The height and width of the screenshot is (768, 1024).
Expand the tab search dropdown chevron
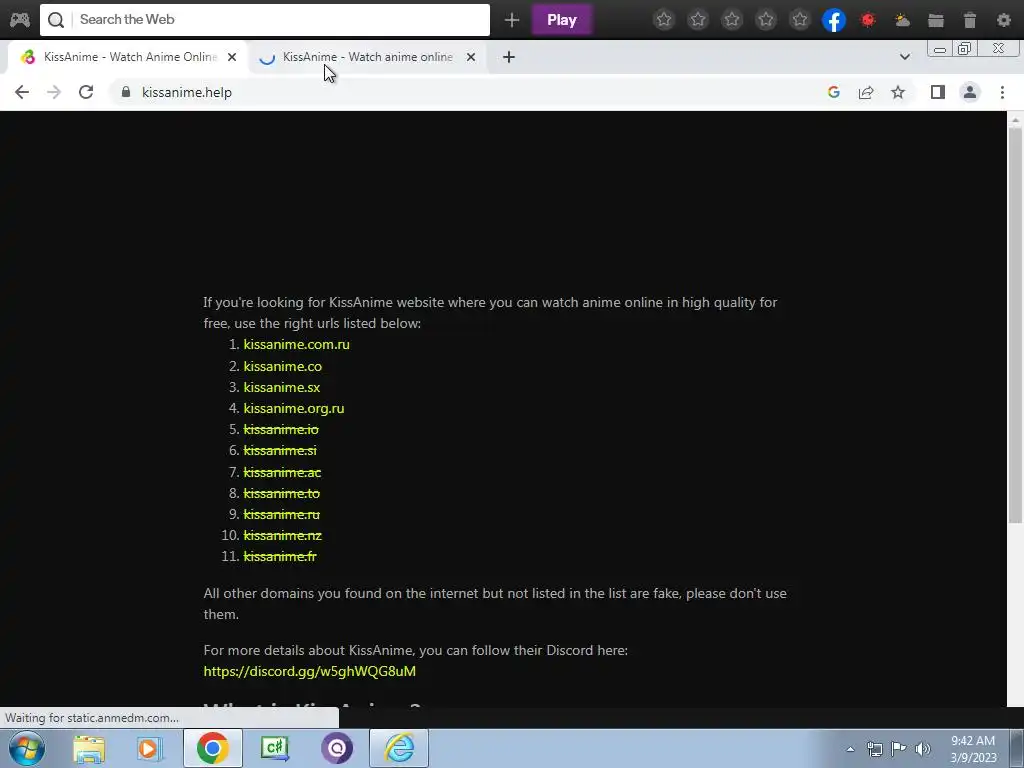(904, 57)
